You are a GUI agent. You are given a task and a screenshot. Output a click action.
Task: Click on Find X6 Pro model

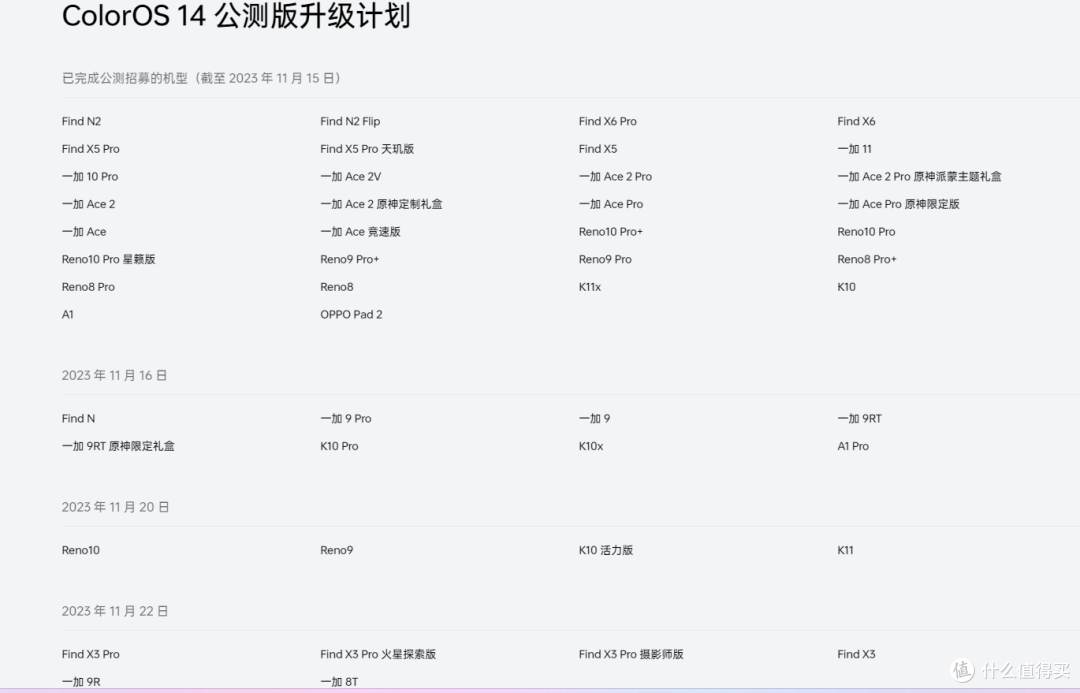click(607, 121)
